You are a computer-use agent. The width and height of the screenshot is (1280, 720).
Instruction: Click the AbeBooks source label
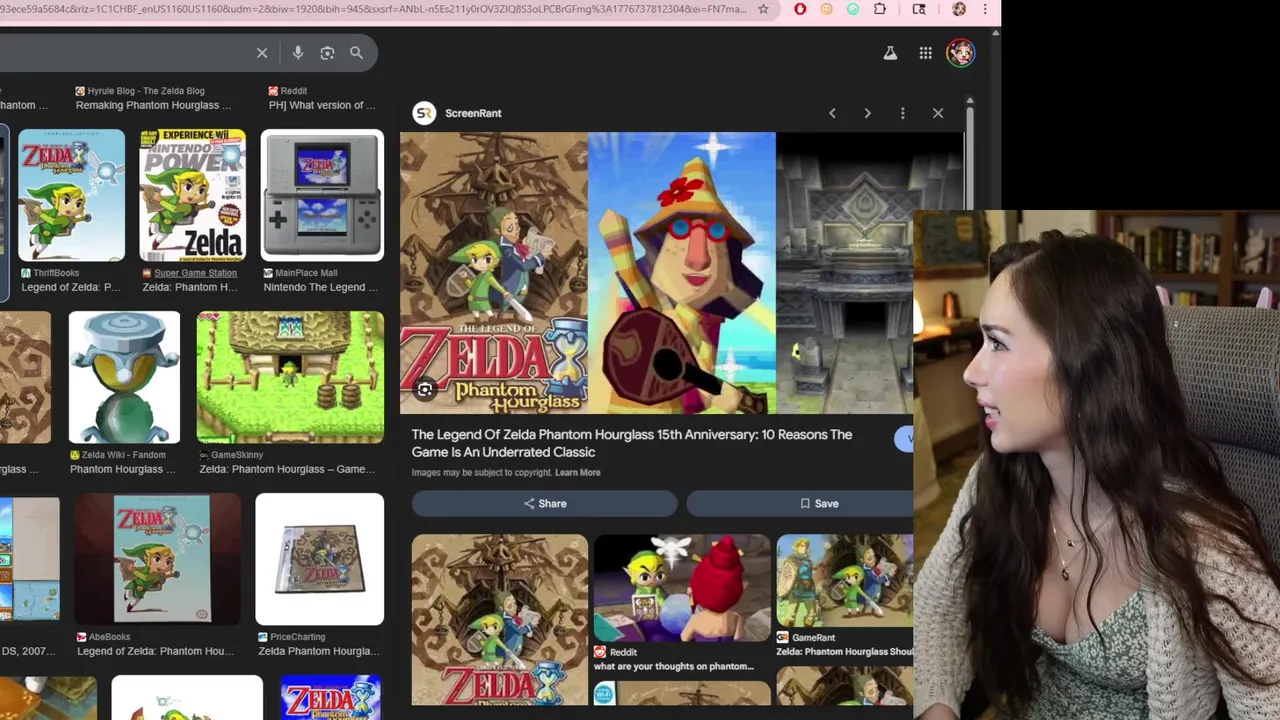pos(111,637)
